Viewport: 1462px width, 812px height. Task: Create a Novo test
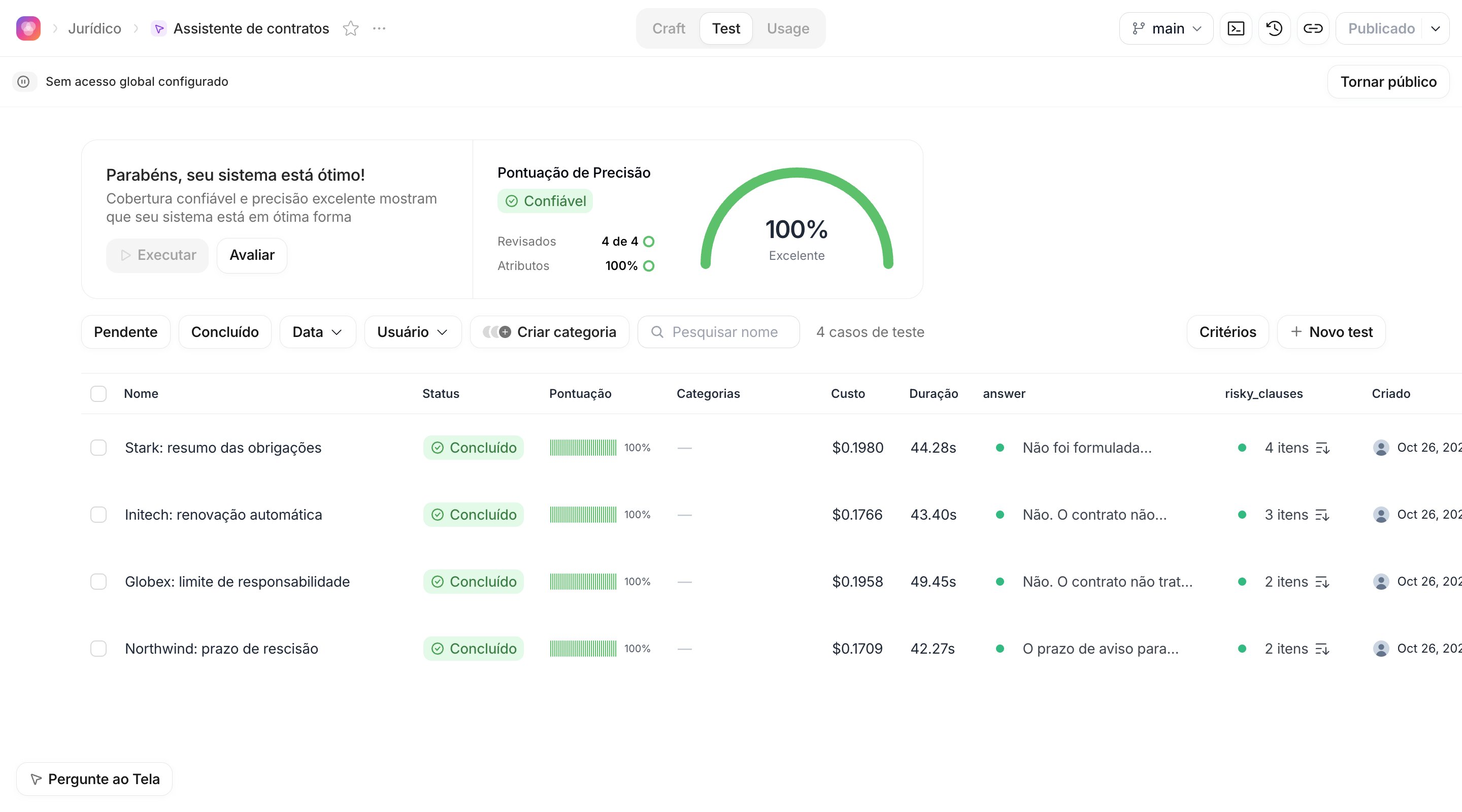coord(1331,332)
